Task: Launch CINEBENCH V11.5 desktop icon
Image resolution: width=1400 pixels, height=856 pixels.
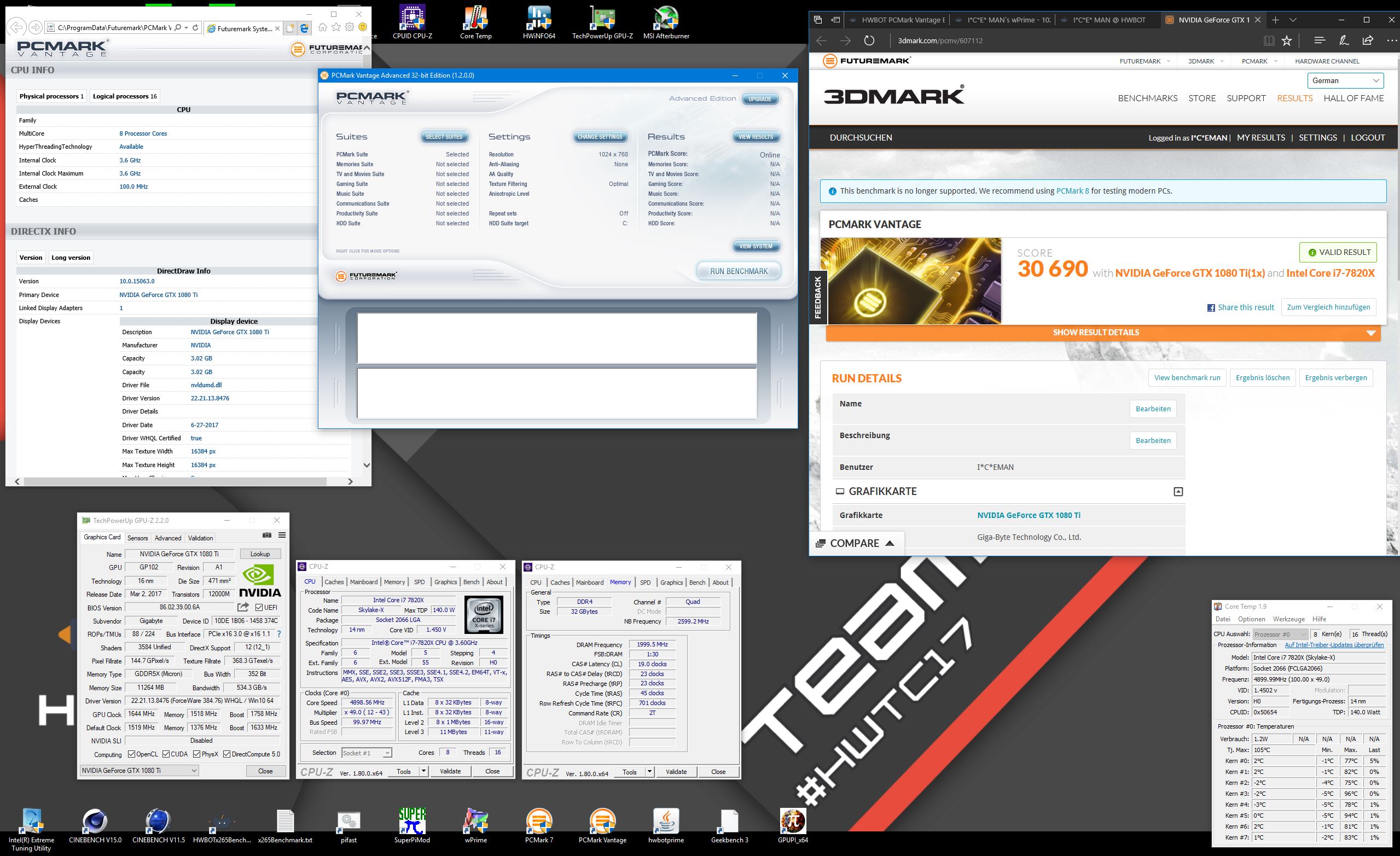Action: (x=159, y=825)
